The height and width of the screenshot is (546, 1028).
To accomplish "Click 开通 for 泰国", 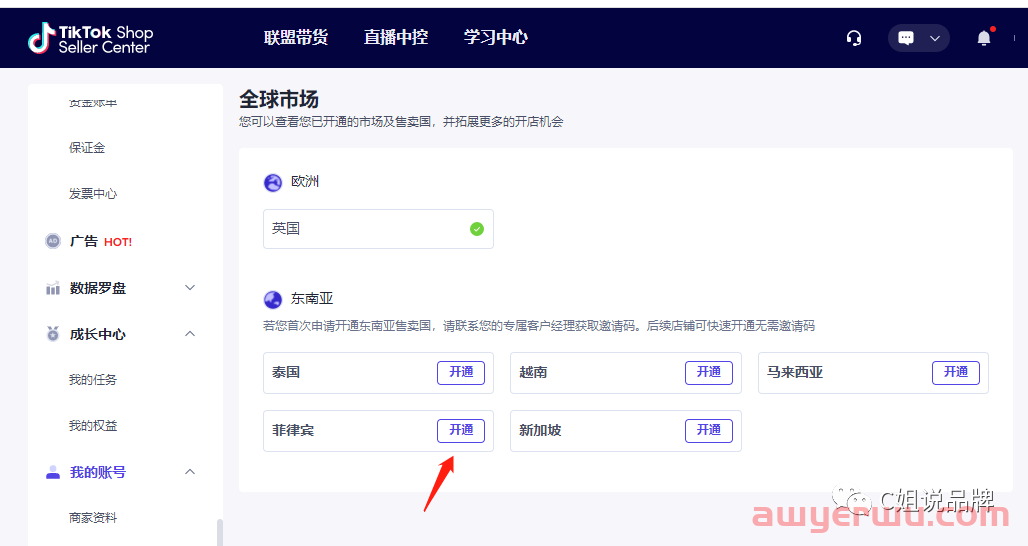I will click(x=461, y=372).
